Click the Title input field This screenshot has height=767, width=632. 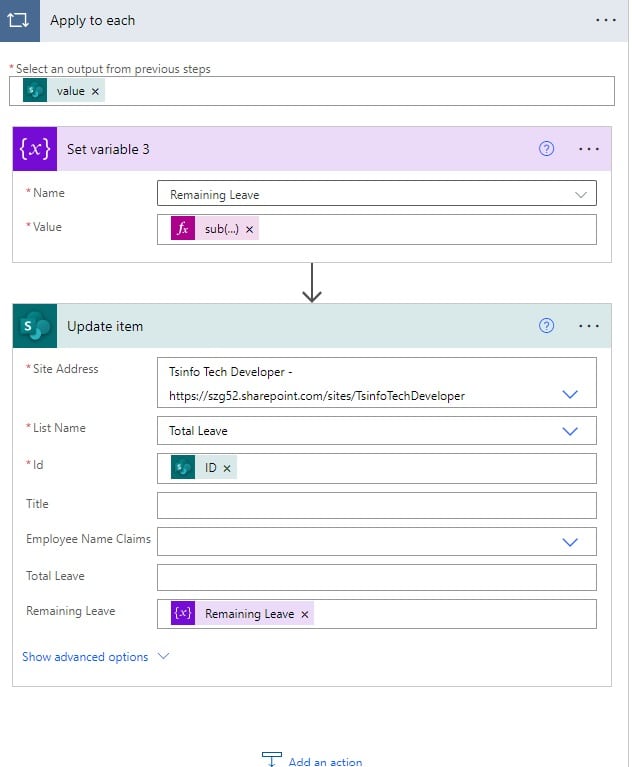click(x=377, y=505)
